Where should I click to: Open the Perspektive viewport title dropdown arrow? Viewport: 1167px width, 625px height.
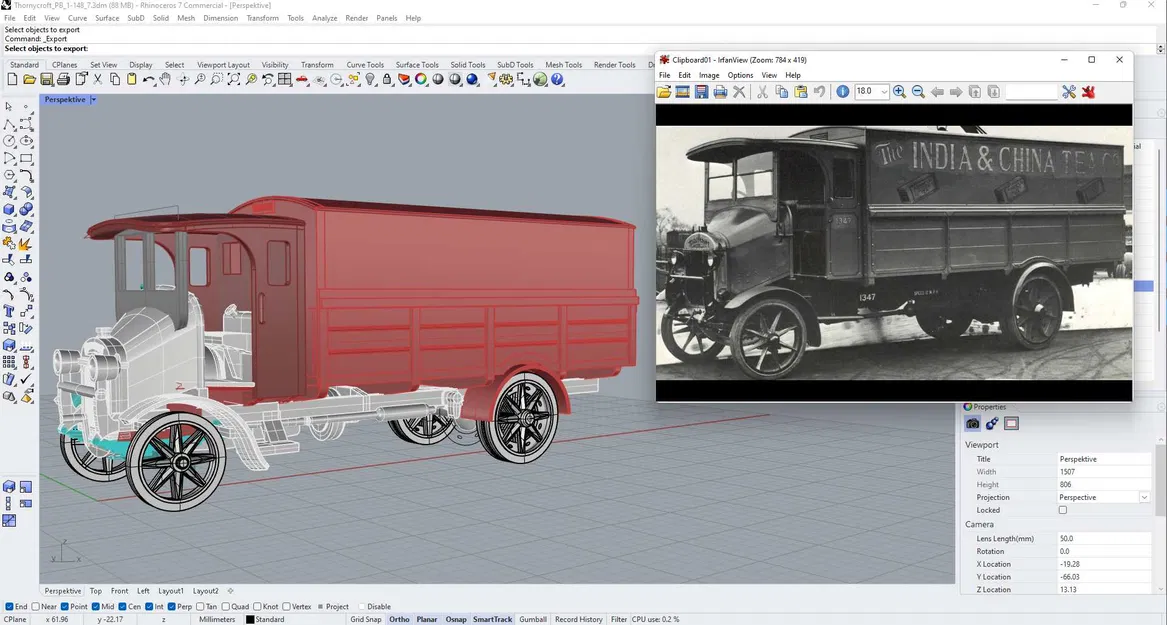93,100
